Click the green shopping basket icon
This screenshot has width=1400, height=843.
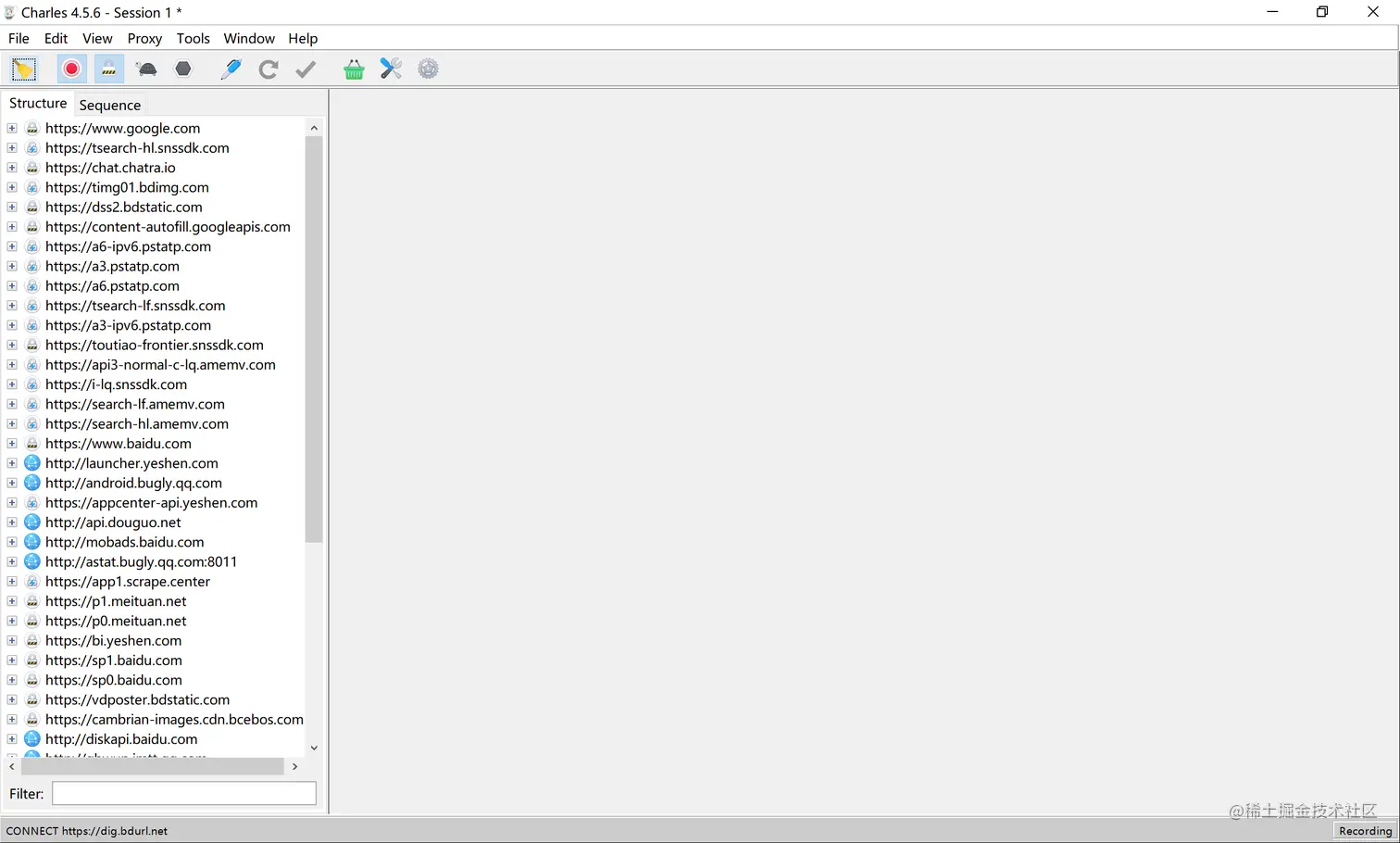(354, 69)
